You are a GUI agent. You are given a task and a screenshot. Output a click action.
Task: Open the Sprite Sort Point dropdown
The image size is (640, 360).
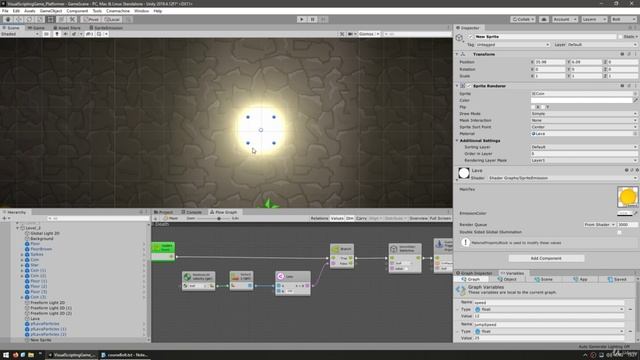point(584,127)
